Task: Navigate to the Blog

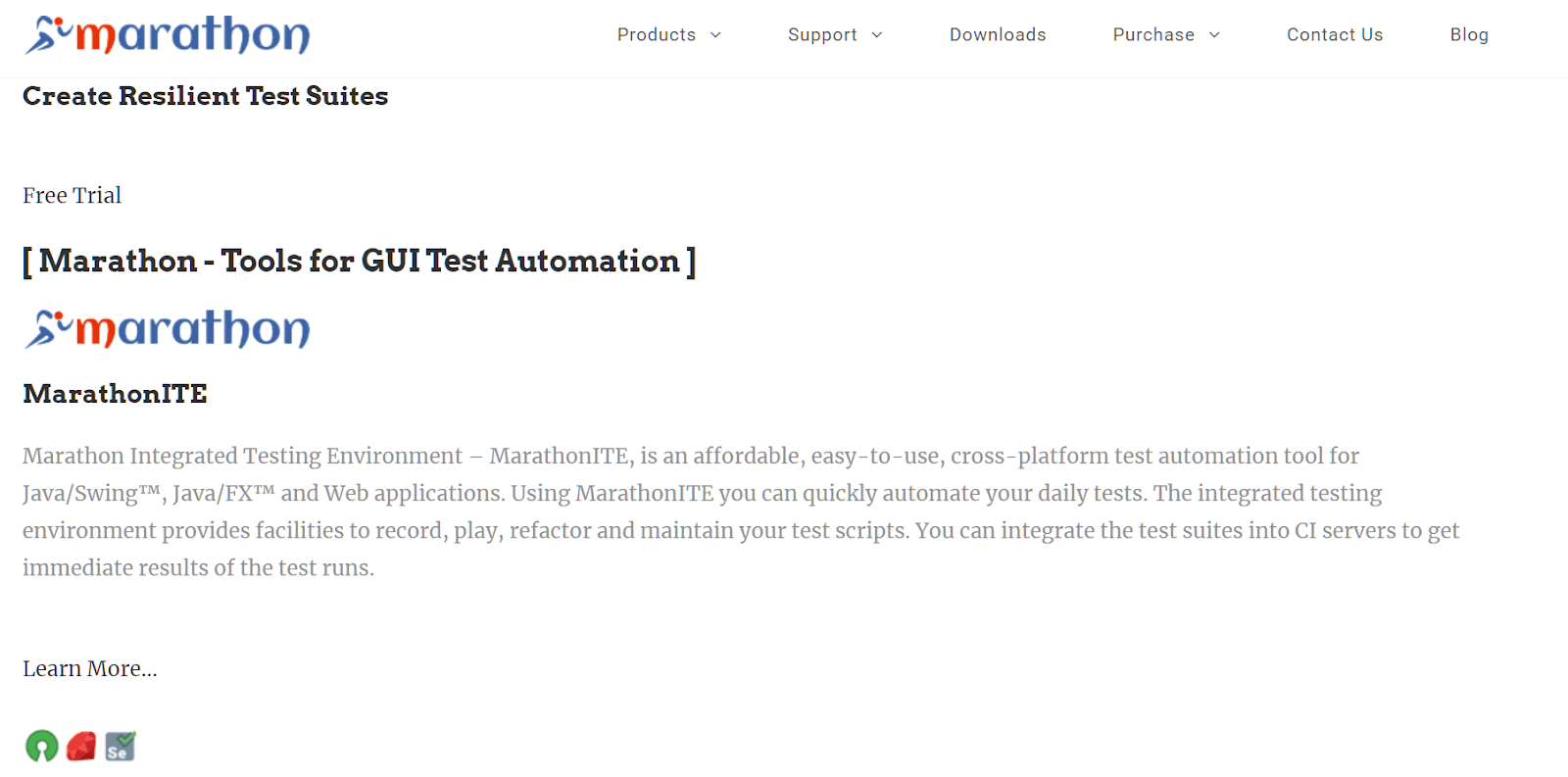Action: coord(1468,35)
